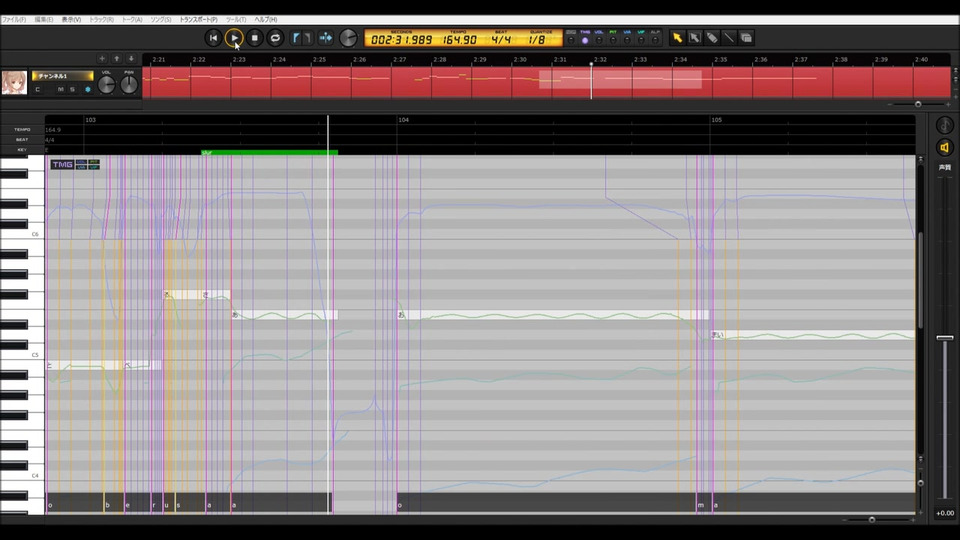Click the return-to-start transport button
Image resolution: width=960 pixels, height=540 pixels.
coord(213,38)
